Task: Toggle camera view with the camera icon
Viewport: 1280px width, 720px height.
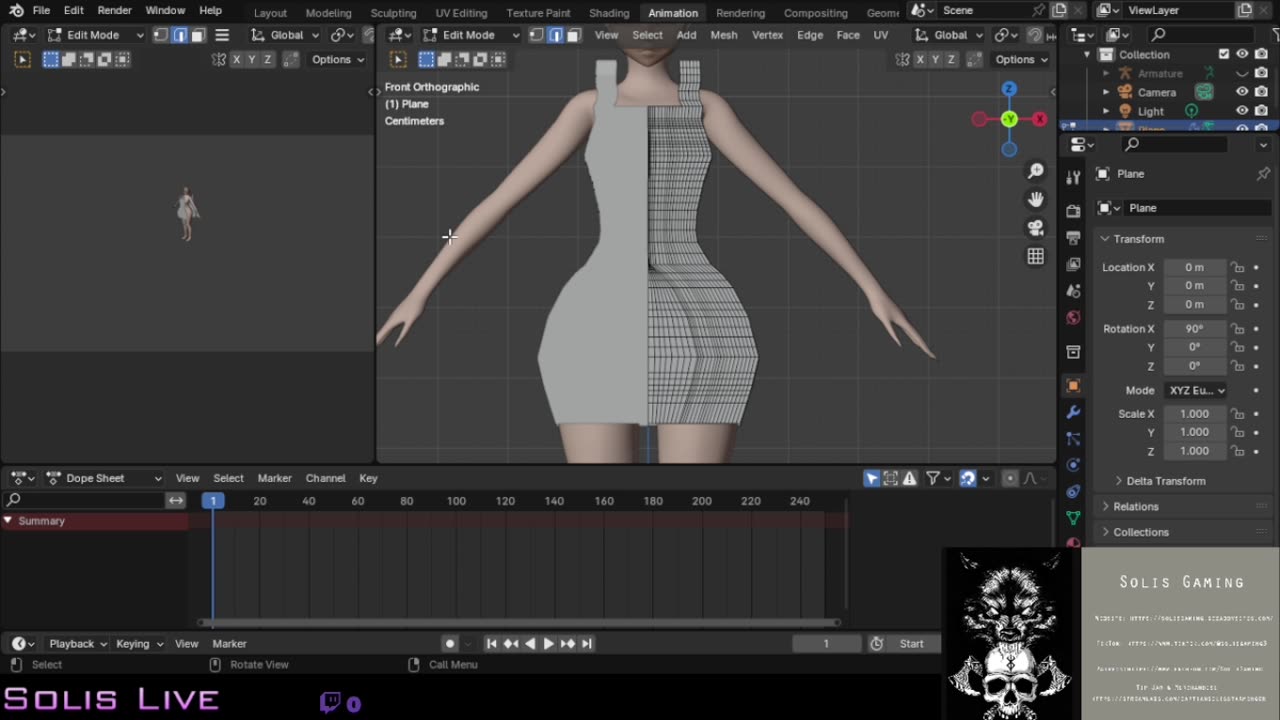Action: [1036, 228]
